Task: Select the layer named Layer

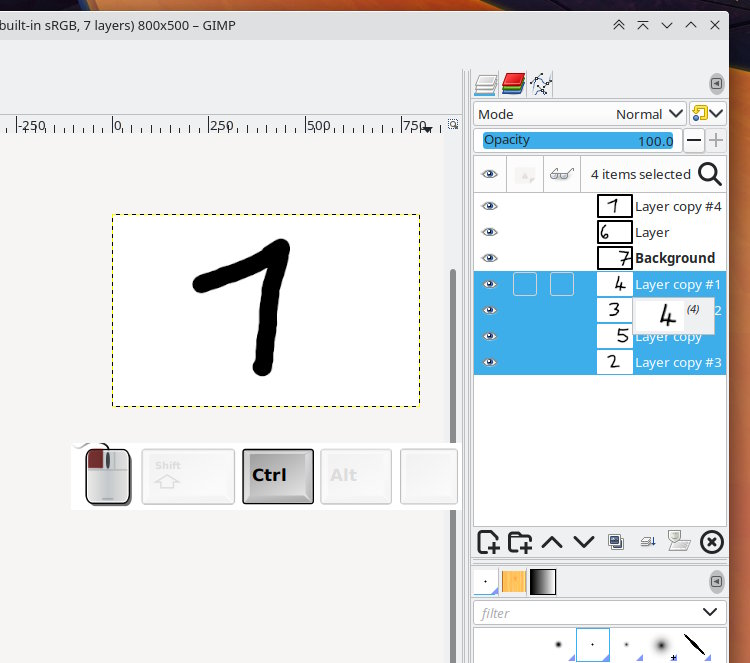Action: pos(652,232)
